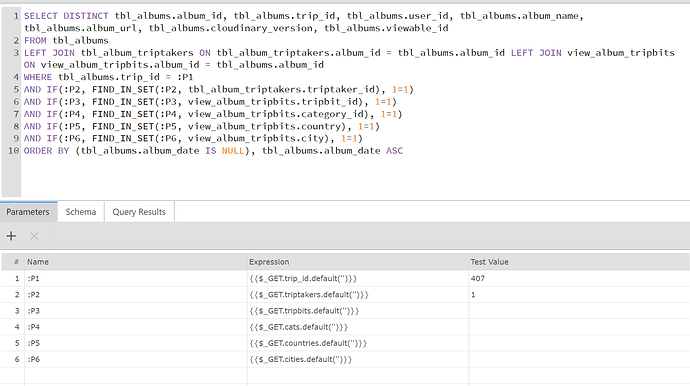The image size is (690, 386).
Task: Select the :P1 parameter name cell
Action: coord(136,278)
